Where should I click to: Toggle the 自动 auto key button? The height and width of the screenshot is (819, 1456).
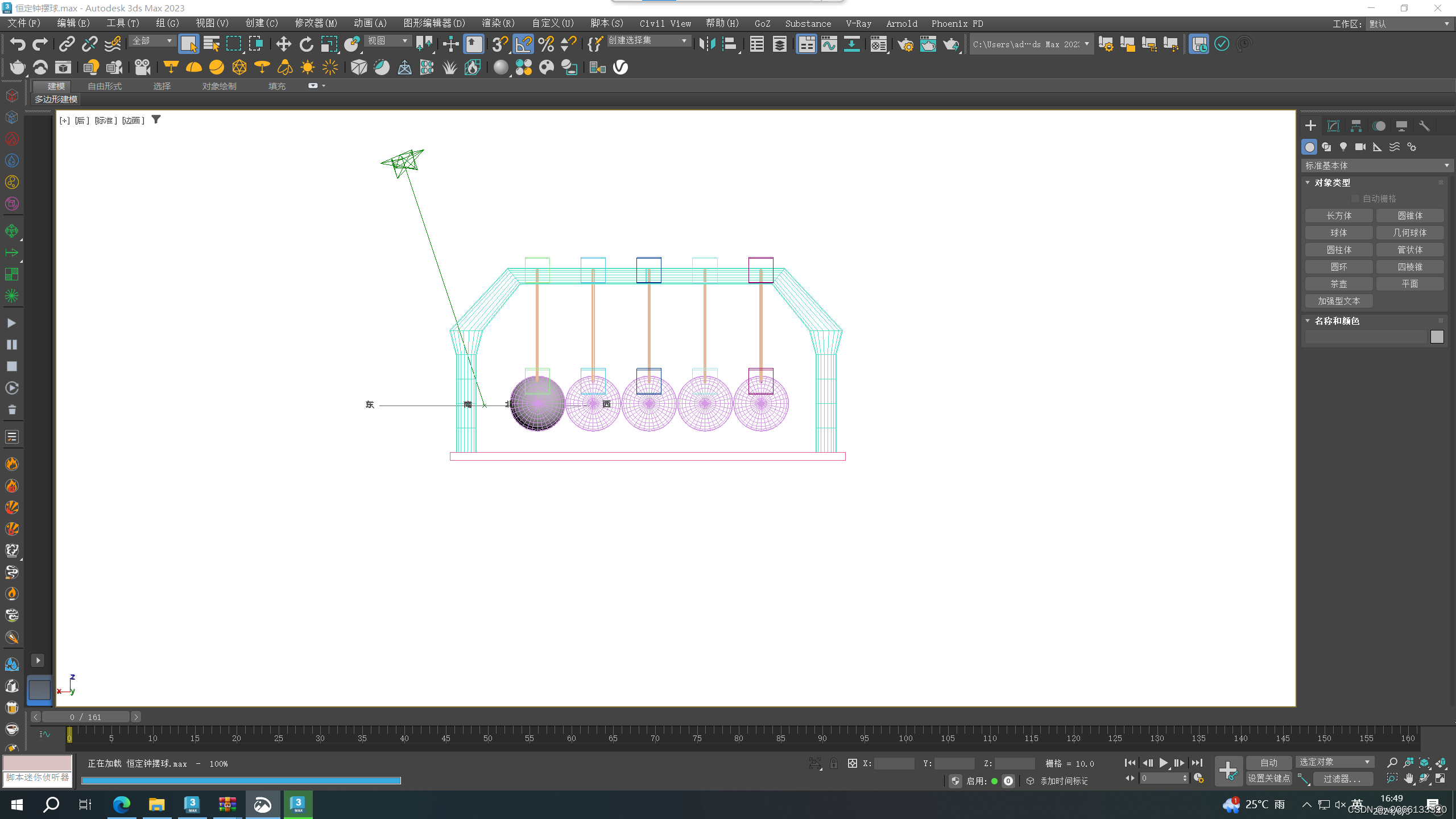[x=1268, y=763]
